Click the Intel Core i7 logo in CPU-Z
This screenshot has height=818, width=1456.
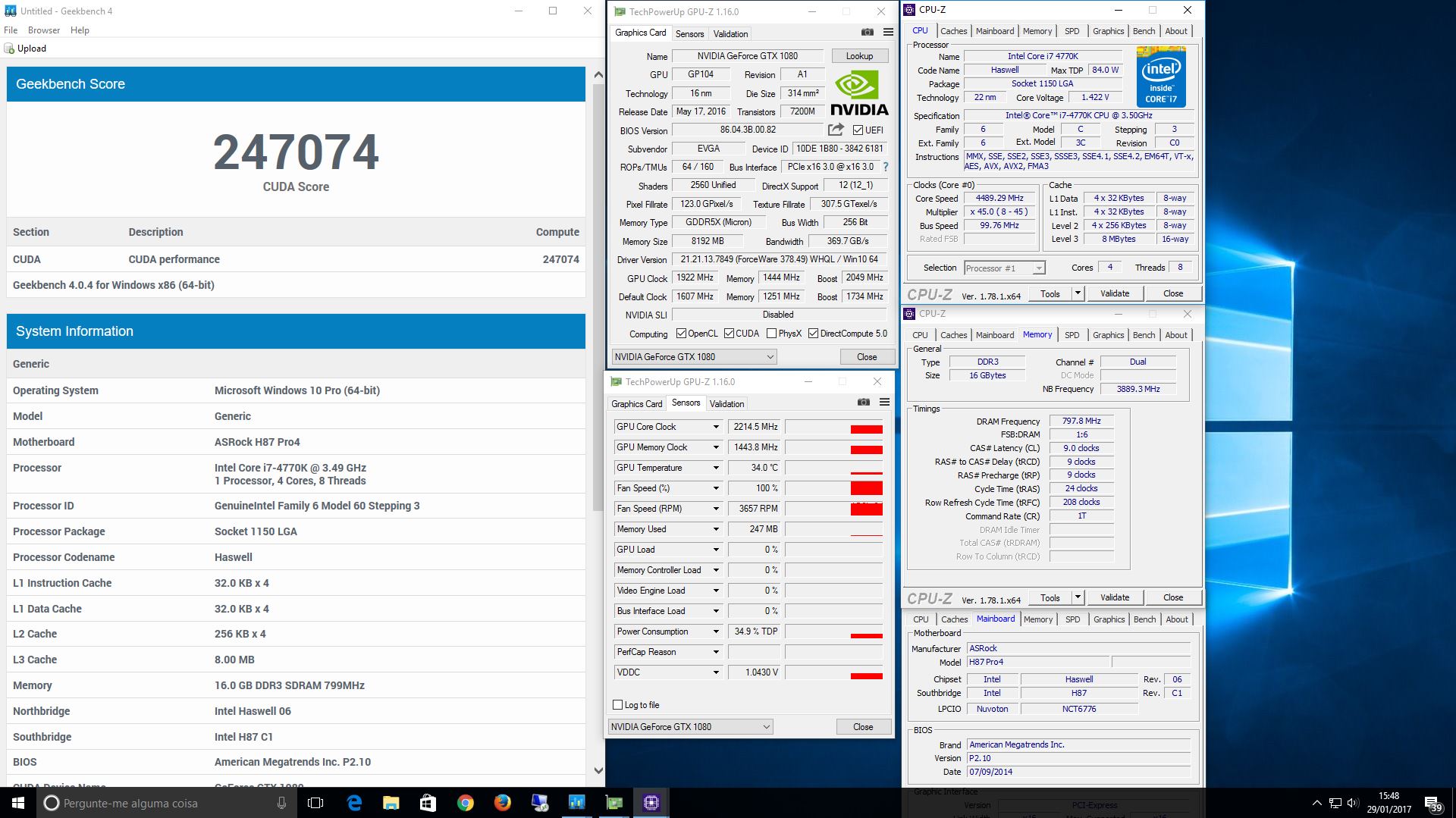(1161, 77)
